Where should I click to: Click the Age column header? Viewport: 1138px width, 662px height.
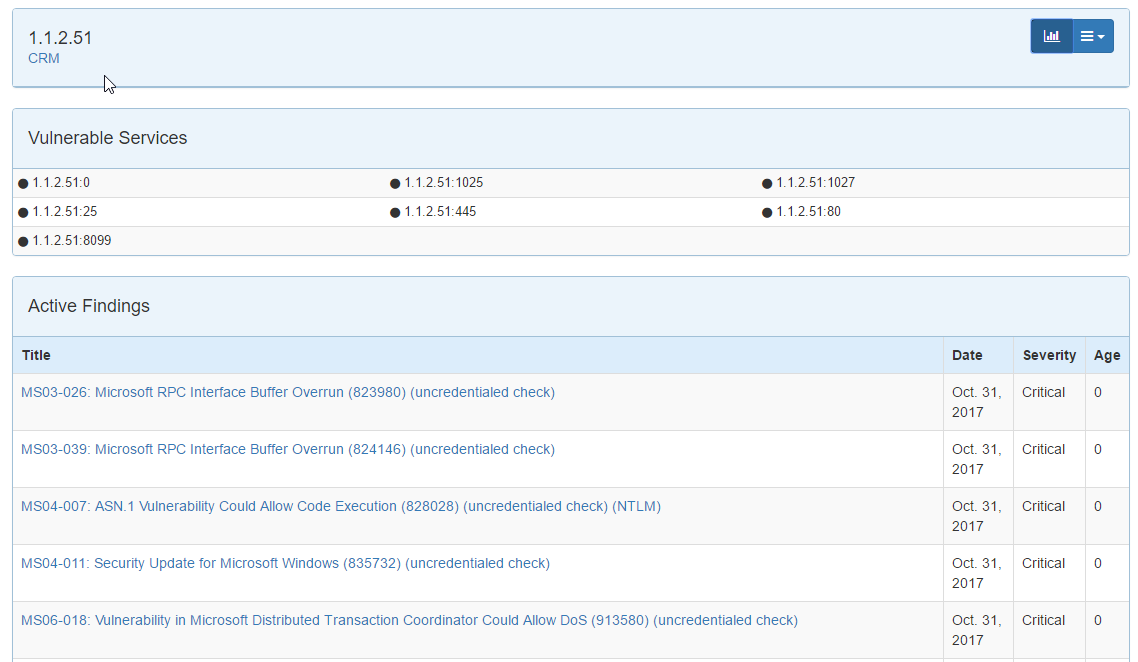[1107, 355]
